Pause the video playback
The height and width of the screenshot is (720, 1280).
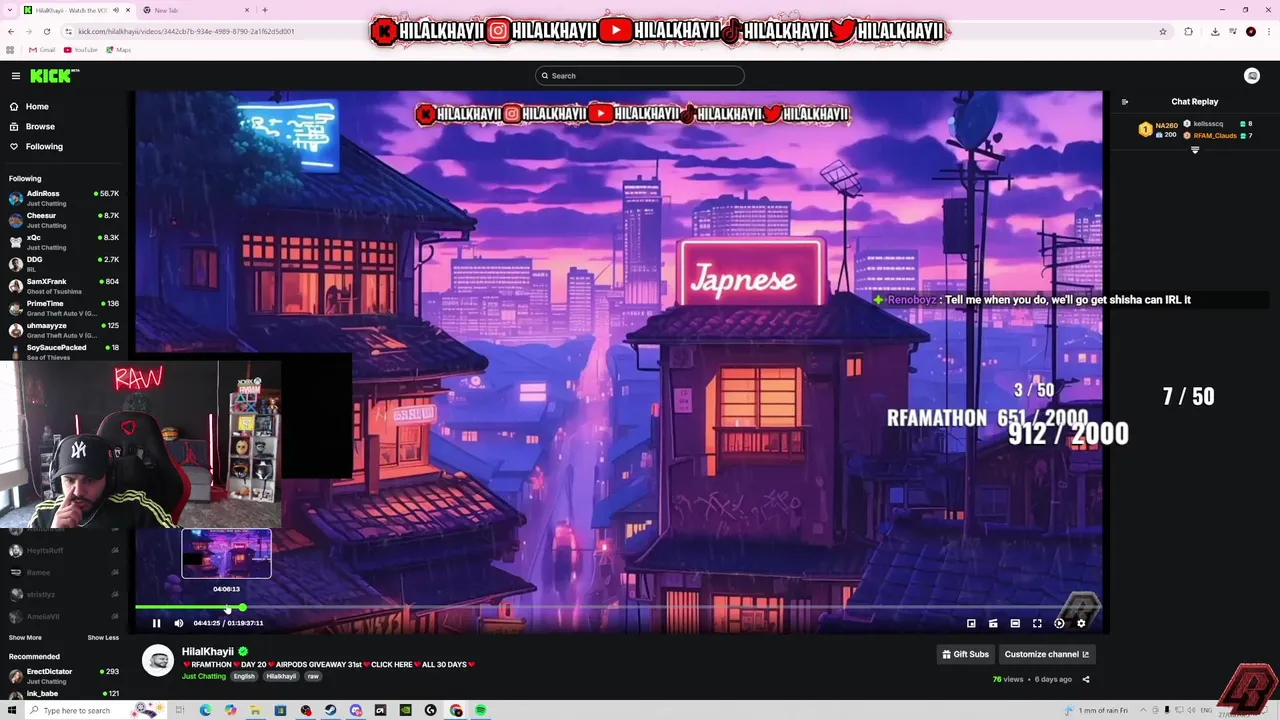coord(156,623)
